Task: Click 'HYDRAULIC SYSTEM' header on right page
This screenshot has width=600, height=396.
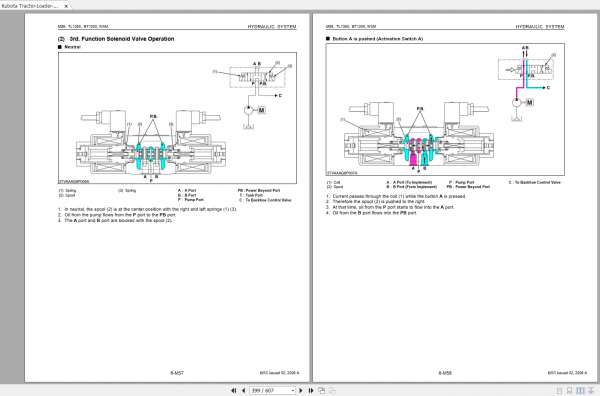Action: (x=540, y=26)
